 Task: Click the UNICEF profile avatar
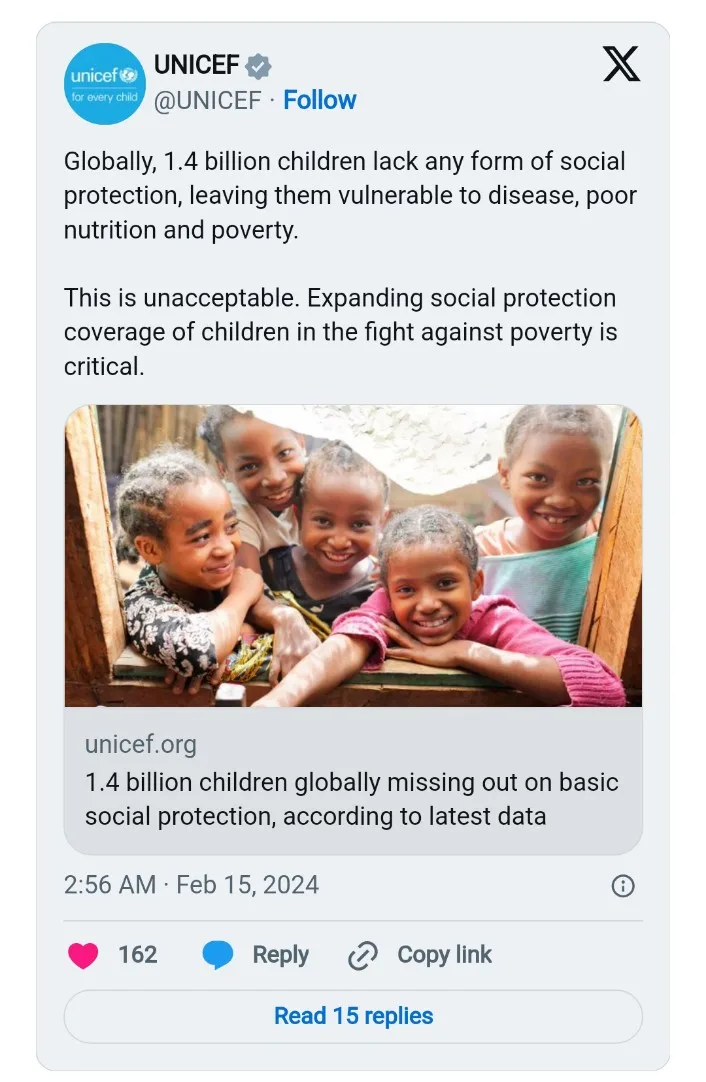(105, 84)
